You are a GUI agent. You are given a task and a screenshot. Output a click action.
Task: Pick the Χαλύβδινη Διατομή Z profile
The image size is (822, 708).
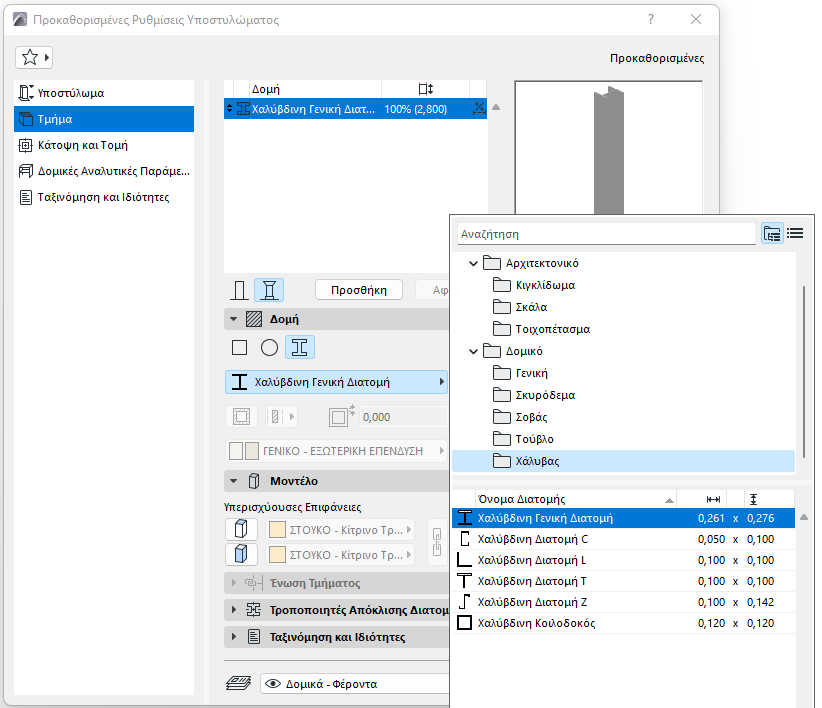point(623,602)
